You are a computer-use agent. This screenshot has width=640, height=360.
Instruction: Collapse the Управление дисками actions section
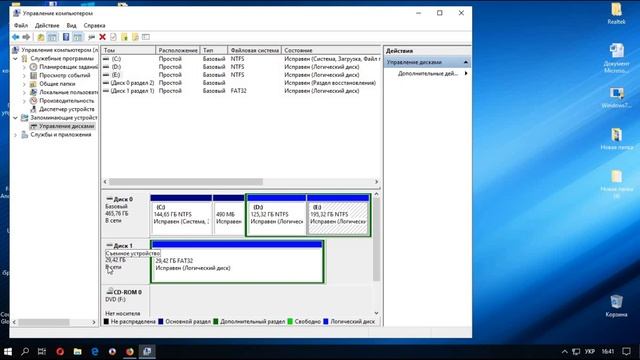pos(466,62)
